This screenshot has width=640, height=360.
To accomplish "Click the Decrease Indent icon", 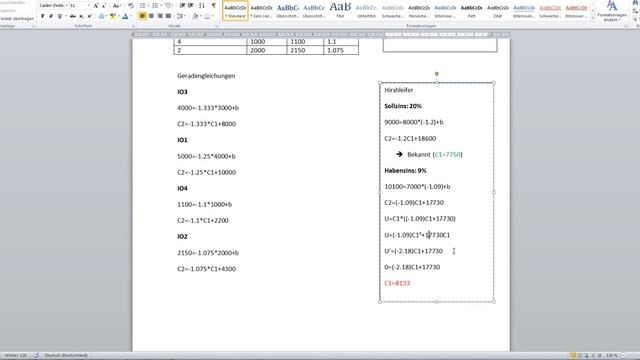I will 182,5.
